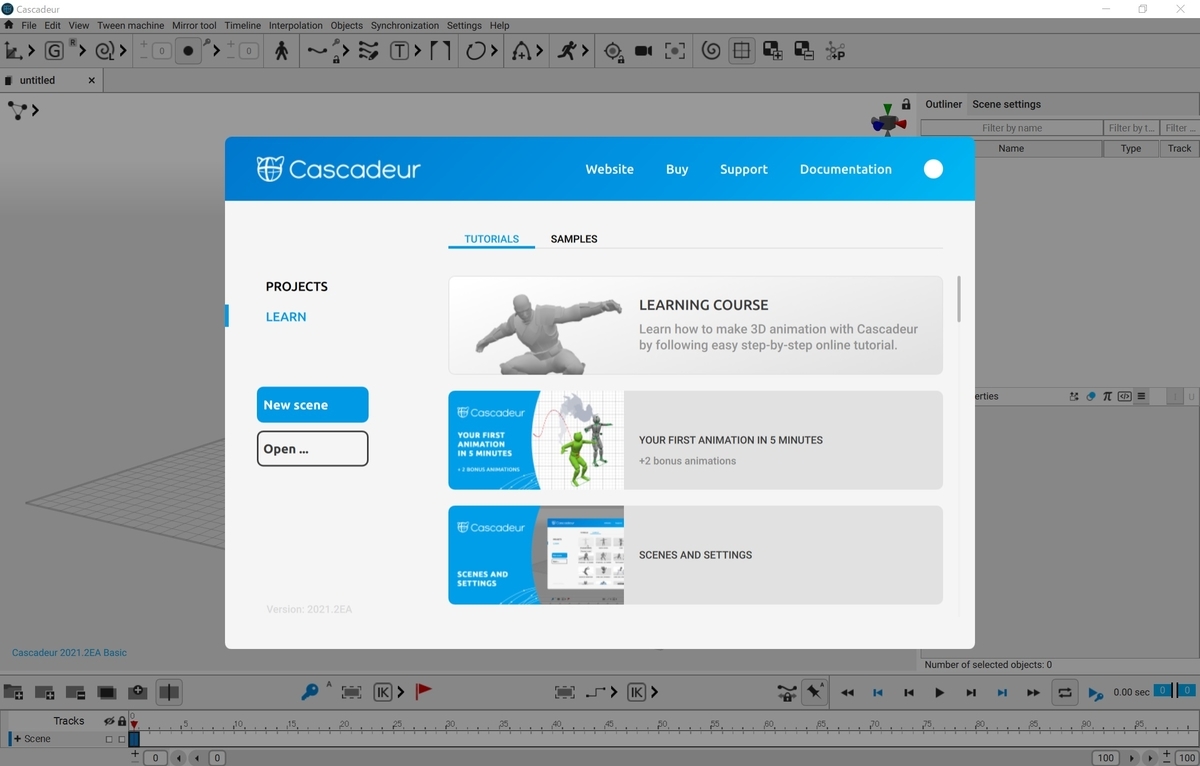Click the wavy ghost trails icon
1200x766 pixels.
click(368, 50)
